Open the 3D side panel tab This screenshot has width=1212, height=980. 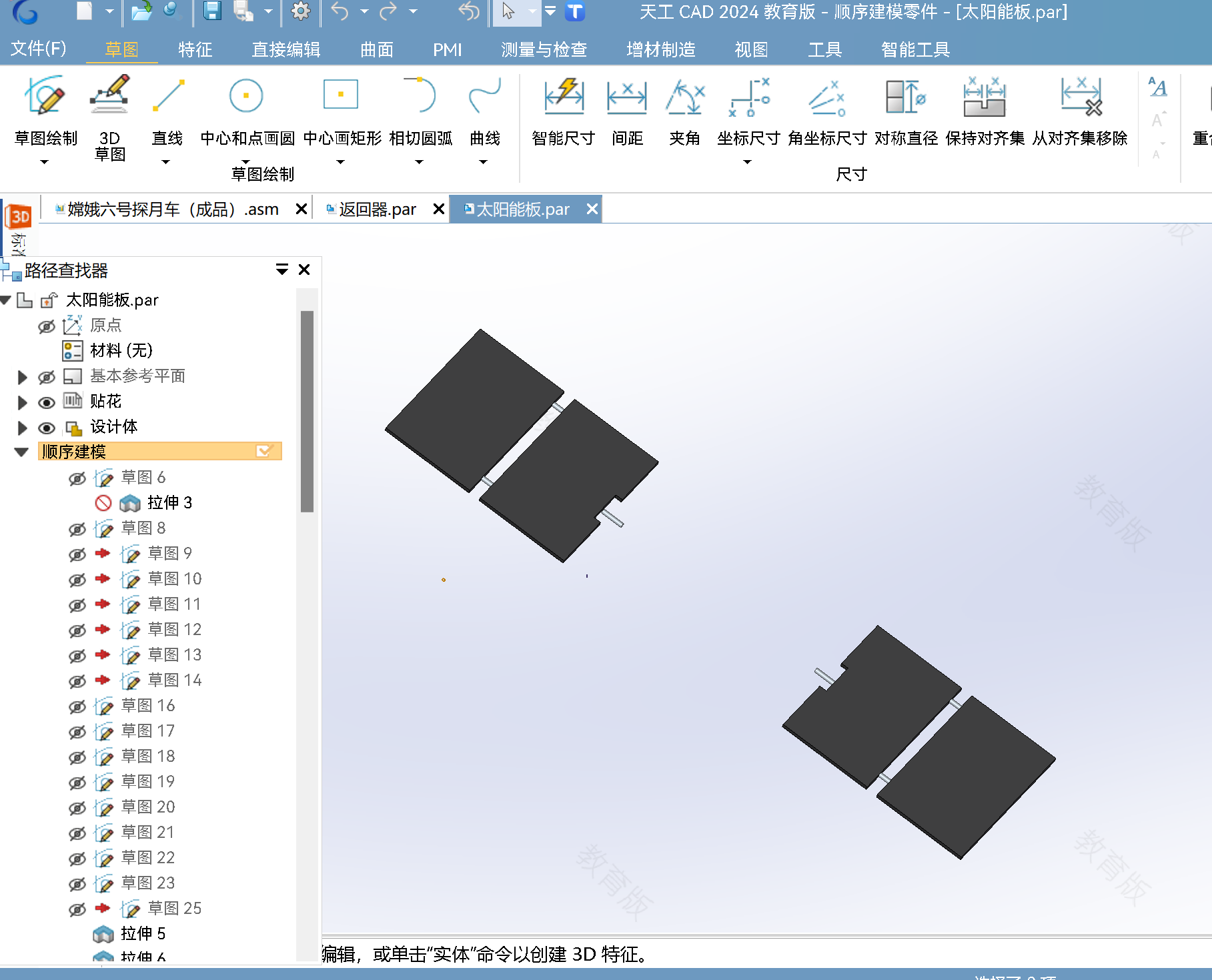(19, 217)
